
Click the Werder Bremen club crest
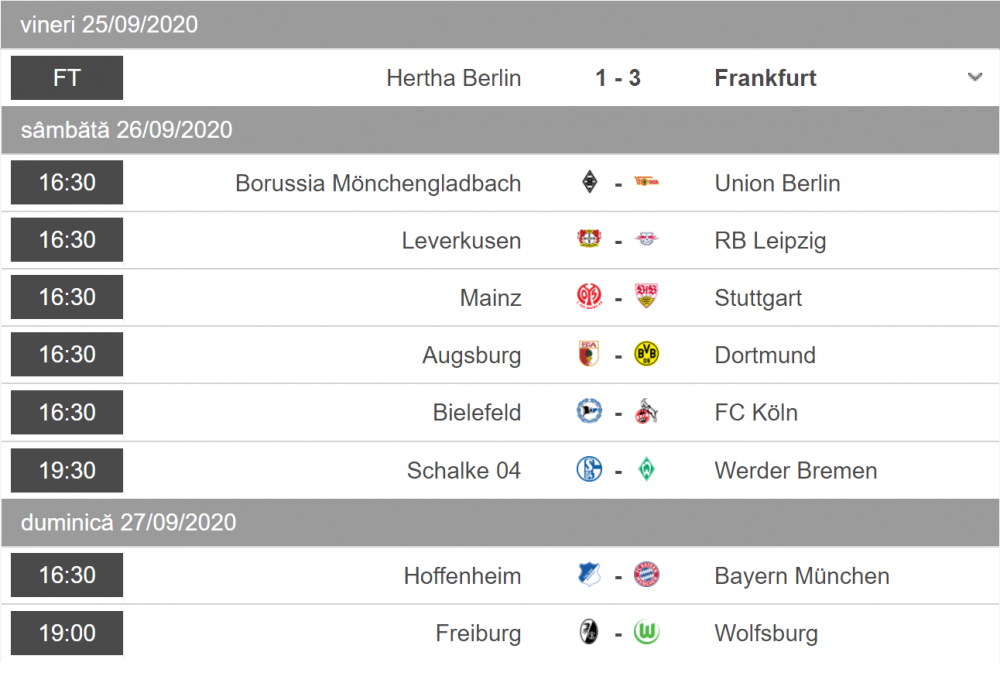[x=647, y=470]
